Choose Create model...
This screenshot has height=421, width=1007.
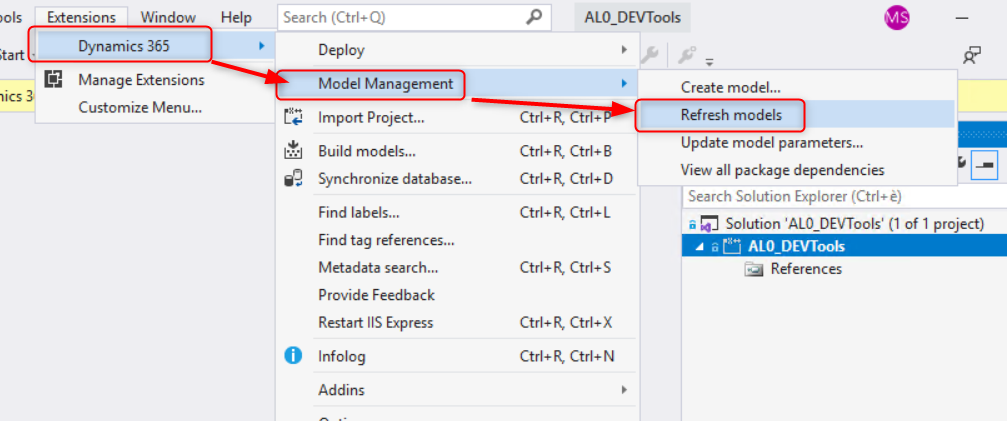(796, 87)
